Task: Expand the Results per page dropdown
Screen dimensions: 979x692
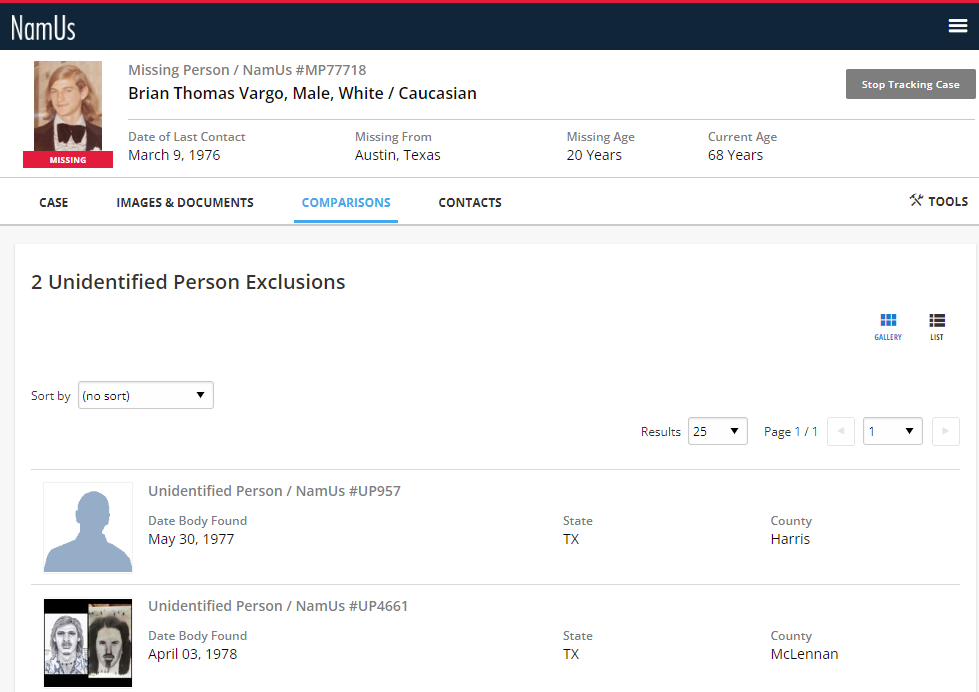Action: pyautogui.click(x=717, y=431)
